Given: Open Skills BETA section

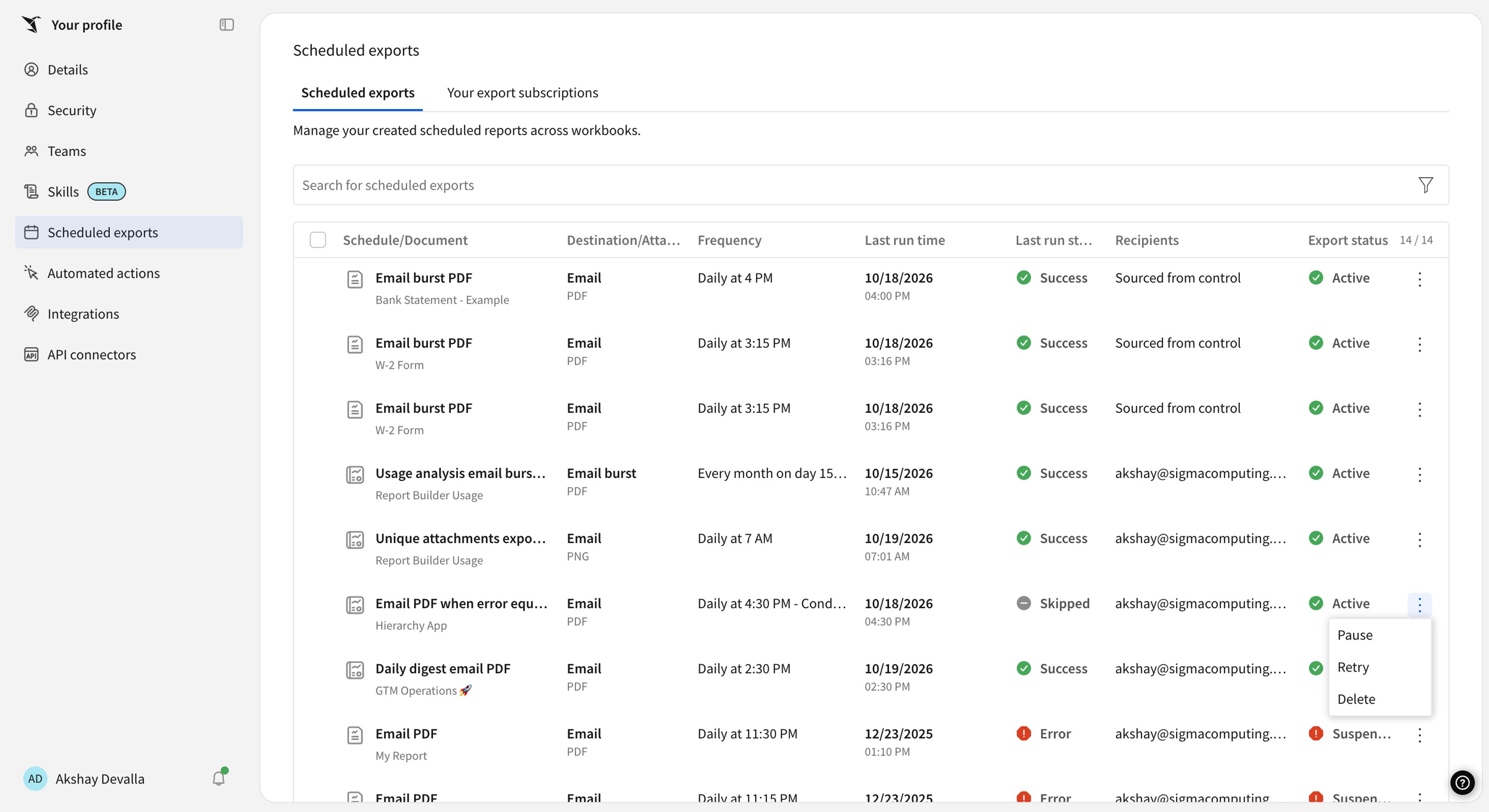Looking at the screenshot, I should (x=129, y=191).
